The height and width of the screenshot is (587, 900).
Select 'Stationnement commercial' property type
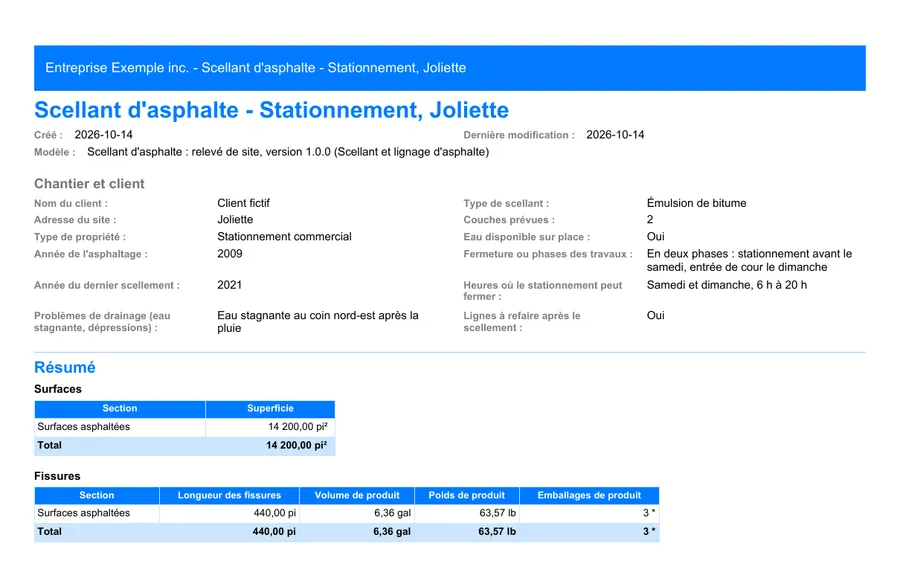284,236
